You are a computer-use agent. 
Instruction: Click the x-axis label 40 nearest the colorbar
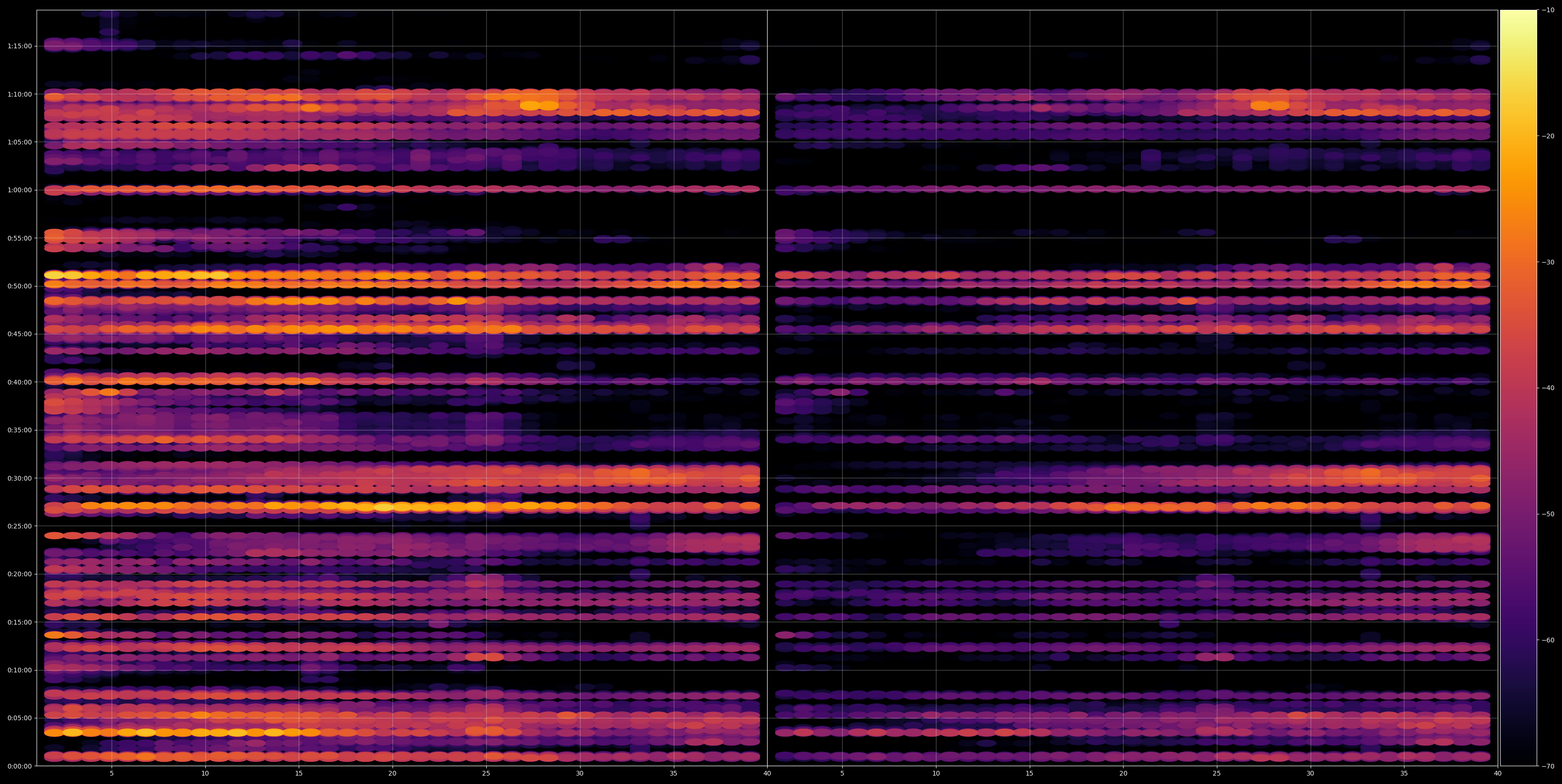click(x=1498, y=774)
